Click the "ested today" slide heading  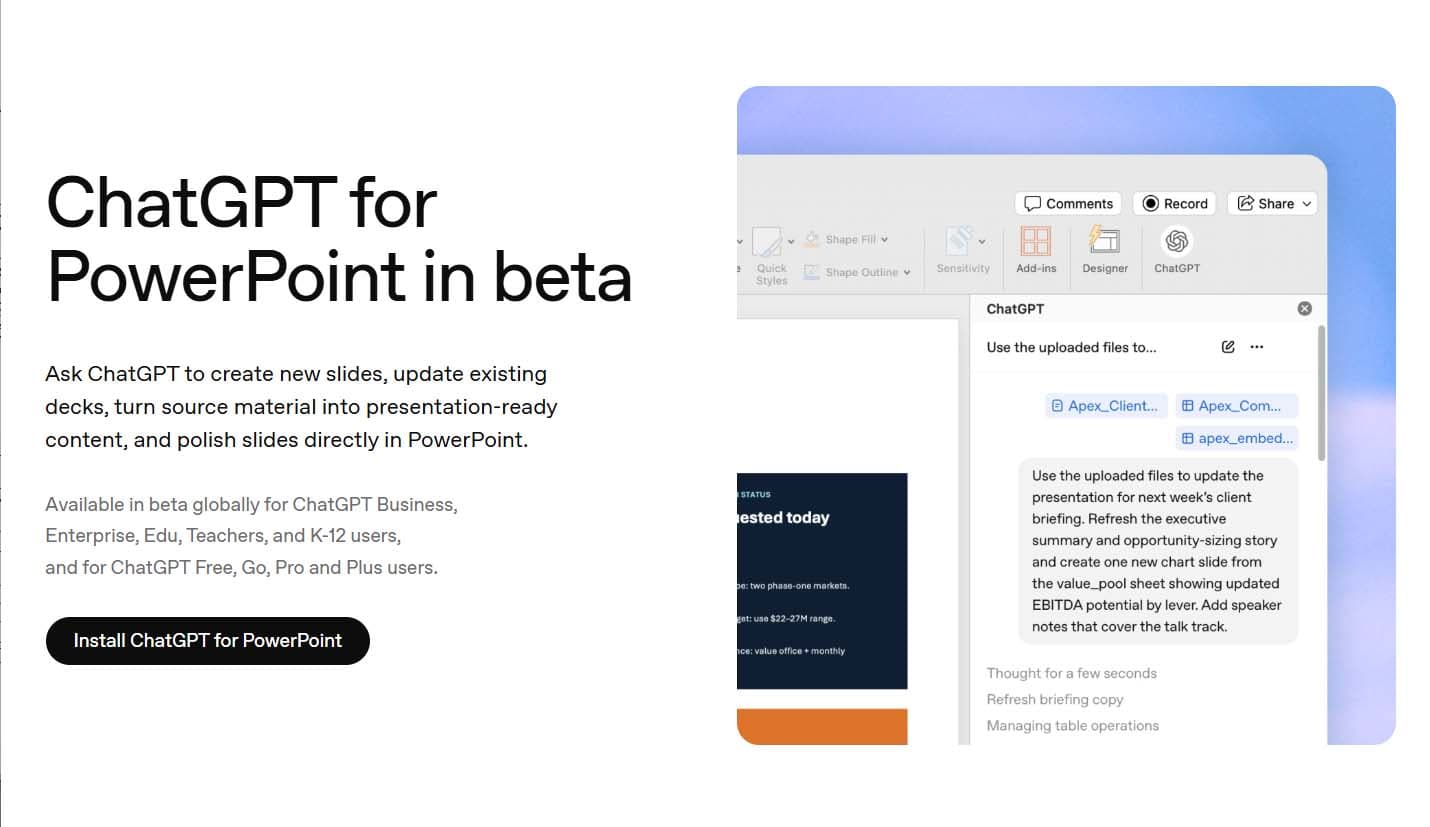[783, 517]
